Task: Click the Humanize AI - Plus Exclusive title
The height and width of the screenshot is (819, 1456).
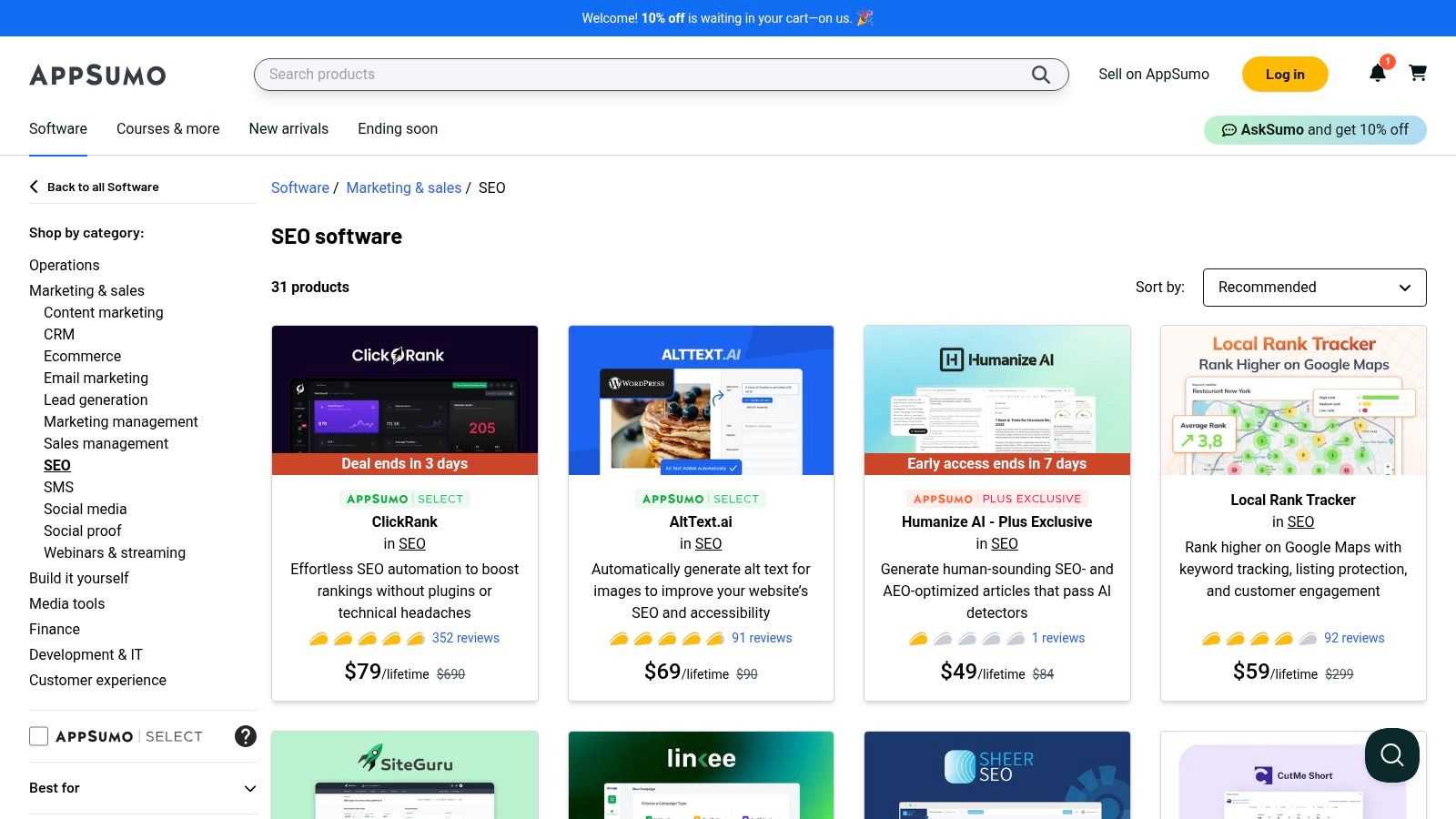Action: click(x=997, y=521)
